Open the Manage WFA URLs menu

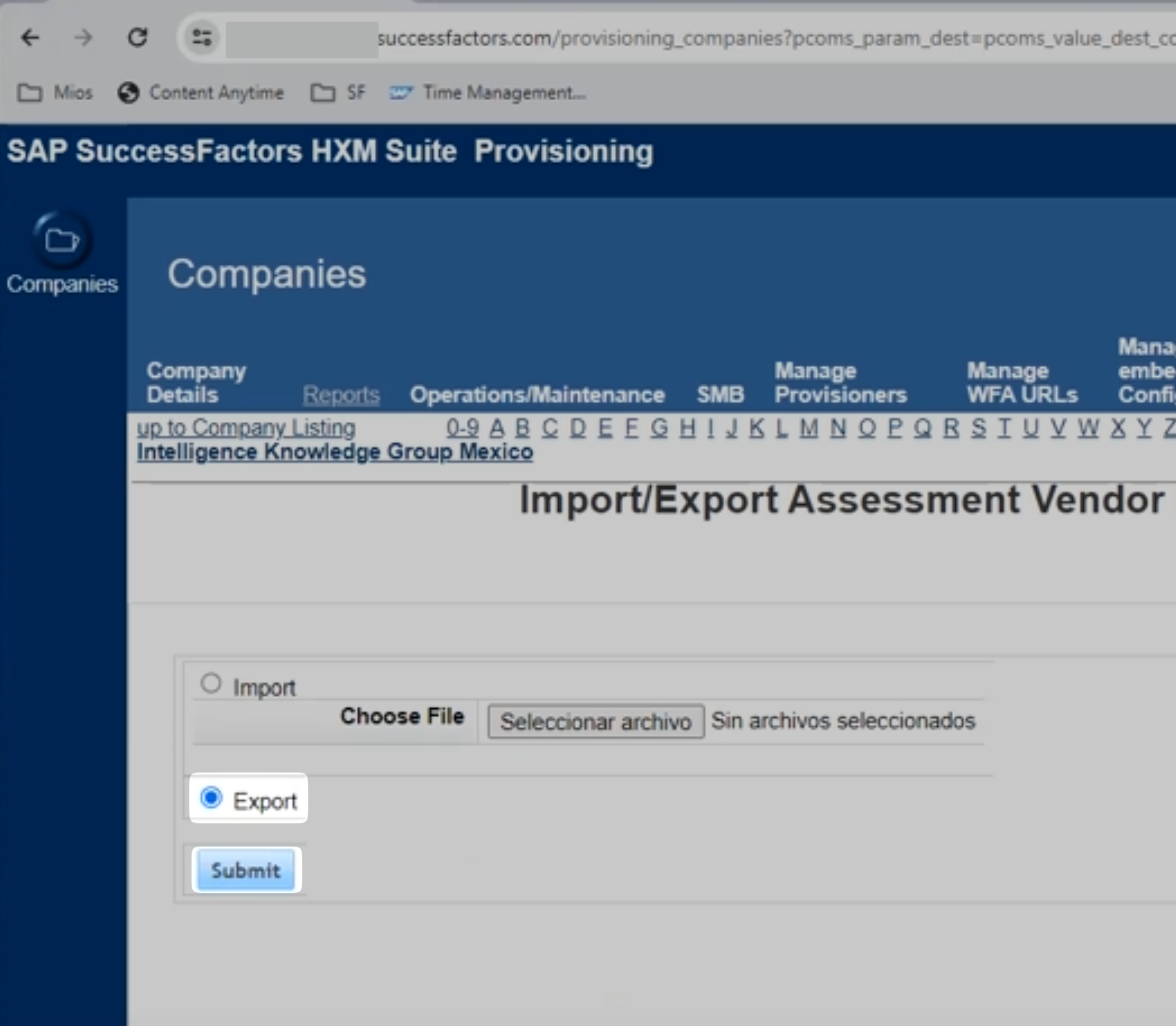pyautogui.click(x=1023, y=383)
